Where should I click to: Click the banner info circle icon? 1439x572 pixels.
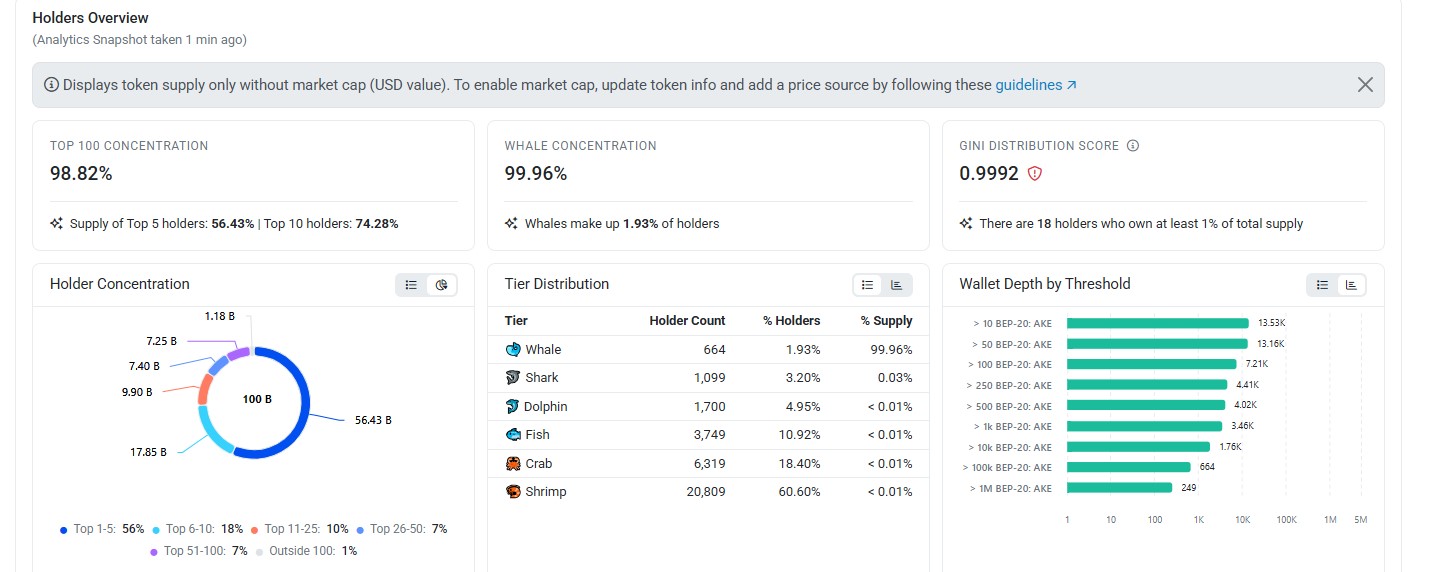[x=51, y=85]
